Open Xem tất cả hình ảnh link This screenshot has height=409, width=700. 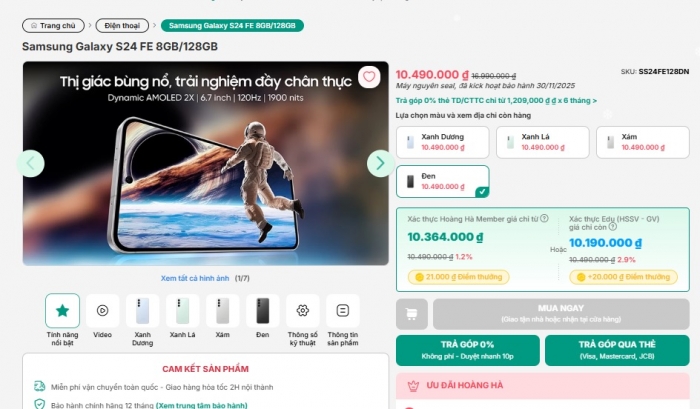pos(195,278)
